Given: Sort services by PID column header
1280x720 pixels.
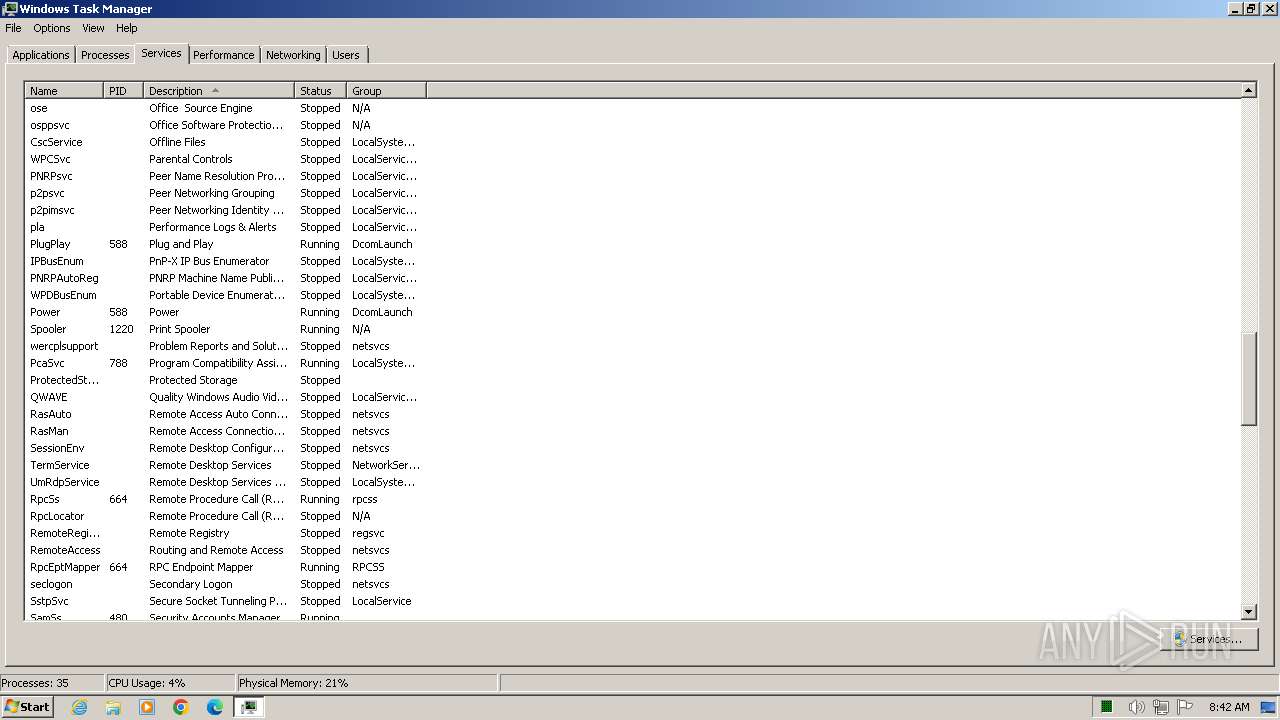Looking at the screenshot, I should click(124, 91).
